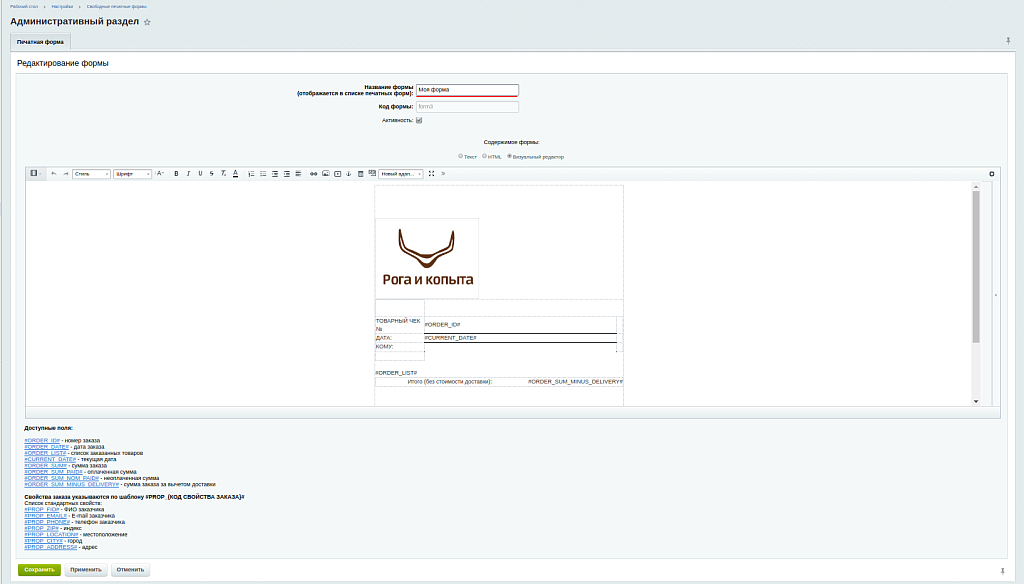Change the text color with the A icon

tap(235, 174)
